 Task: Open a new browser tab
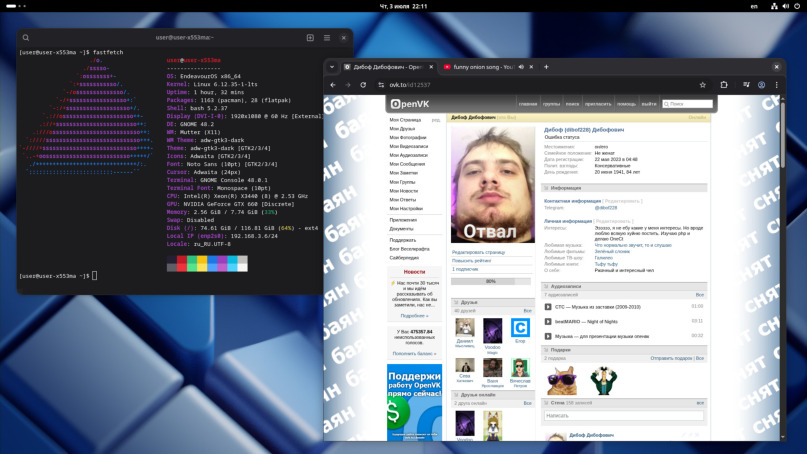coord(546,67)
